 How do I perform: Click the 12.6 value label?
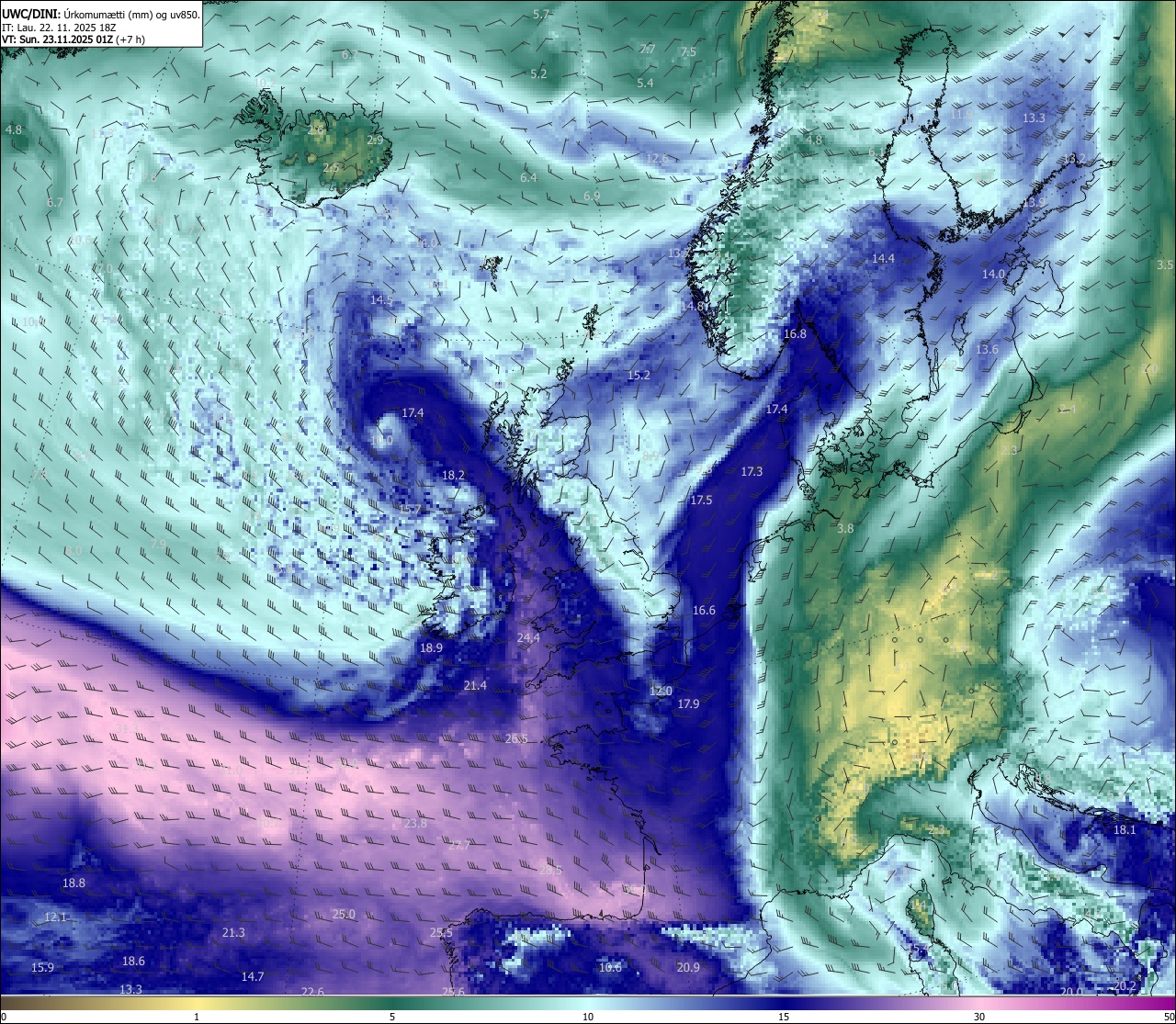click(657, 158)
